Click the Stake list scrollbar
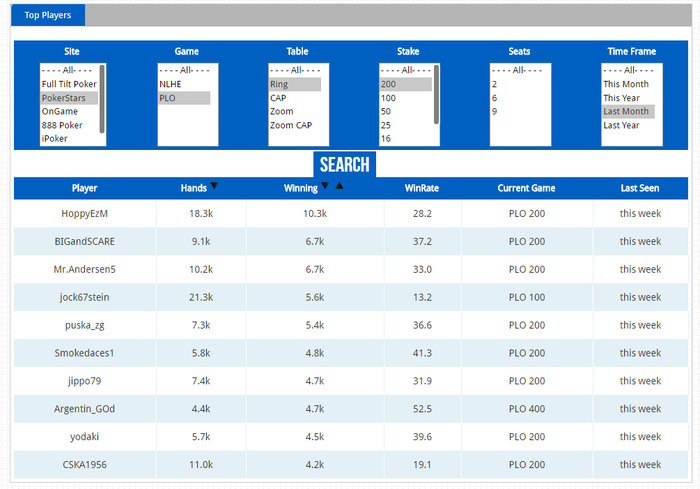 pos(437,95)
